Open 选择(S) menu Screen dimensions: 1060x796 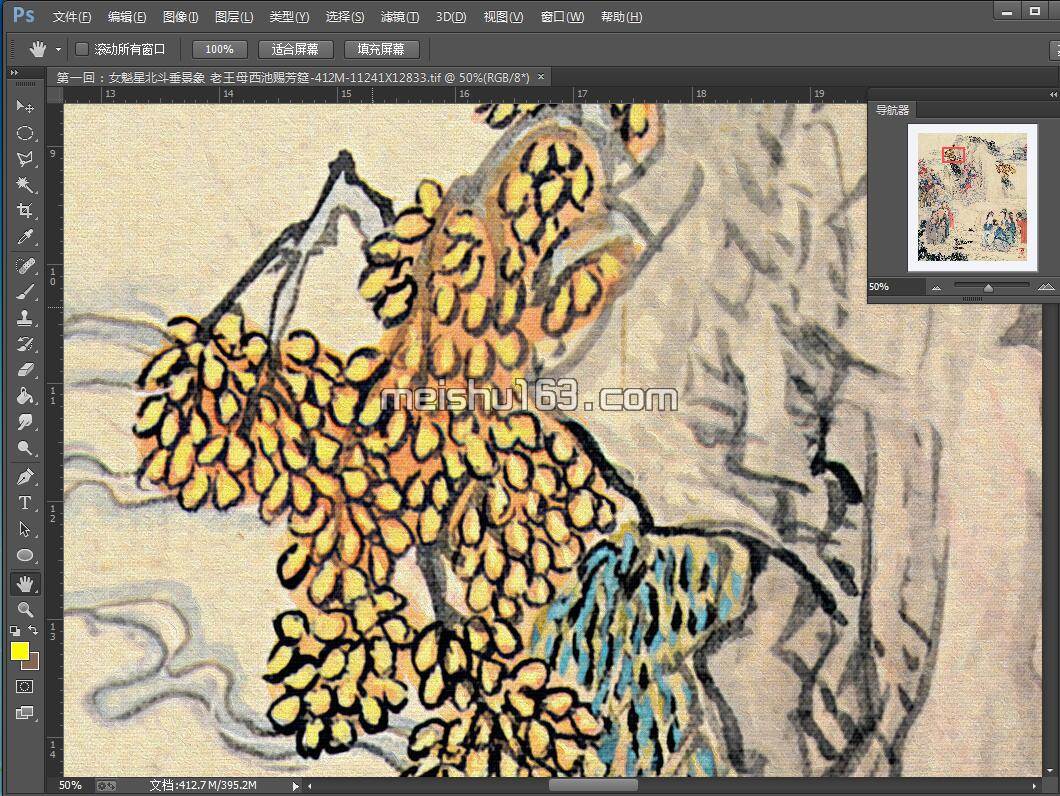(x=345, y=16)
